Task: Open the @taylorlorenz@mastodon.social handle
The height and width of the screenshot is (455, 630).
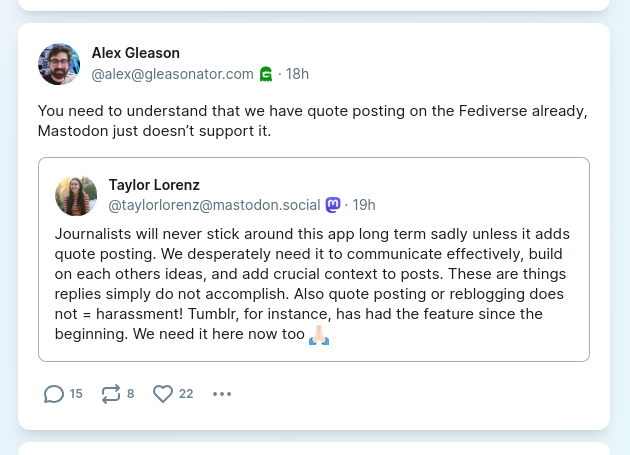Action: pos(214,205)
